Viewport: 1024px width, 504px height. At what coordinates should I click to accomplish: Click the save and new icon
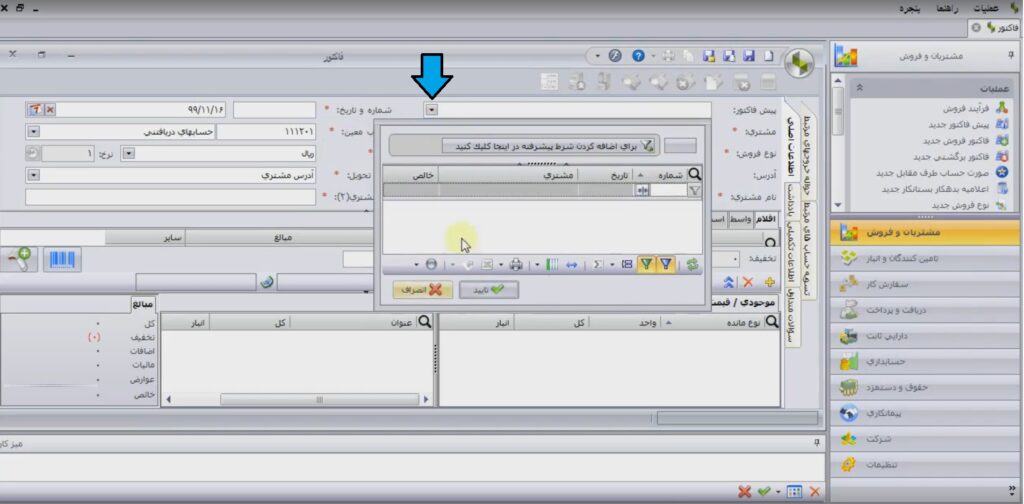pyautogui.click(x=729, y=56)
